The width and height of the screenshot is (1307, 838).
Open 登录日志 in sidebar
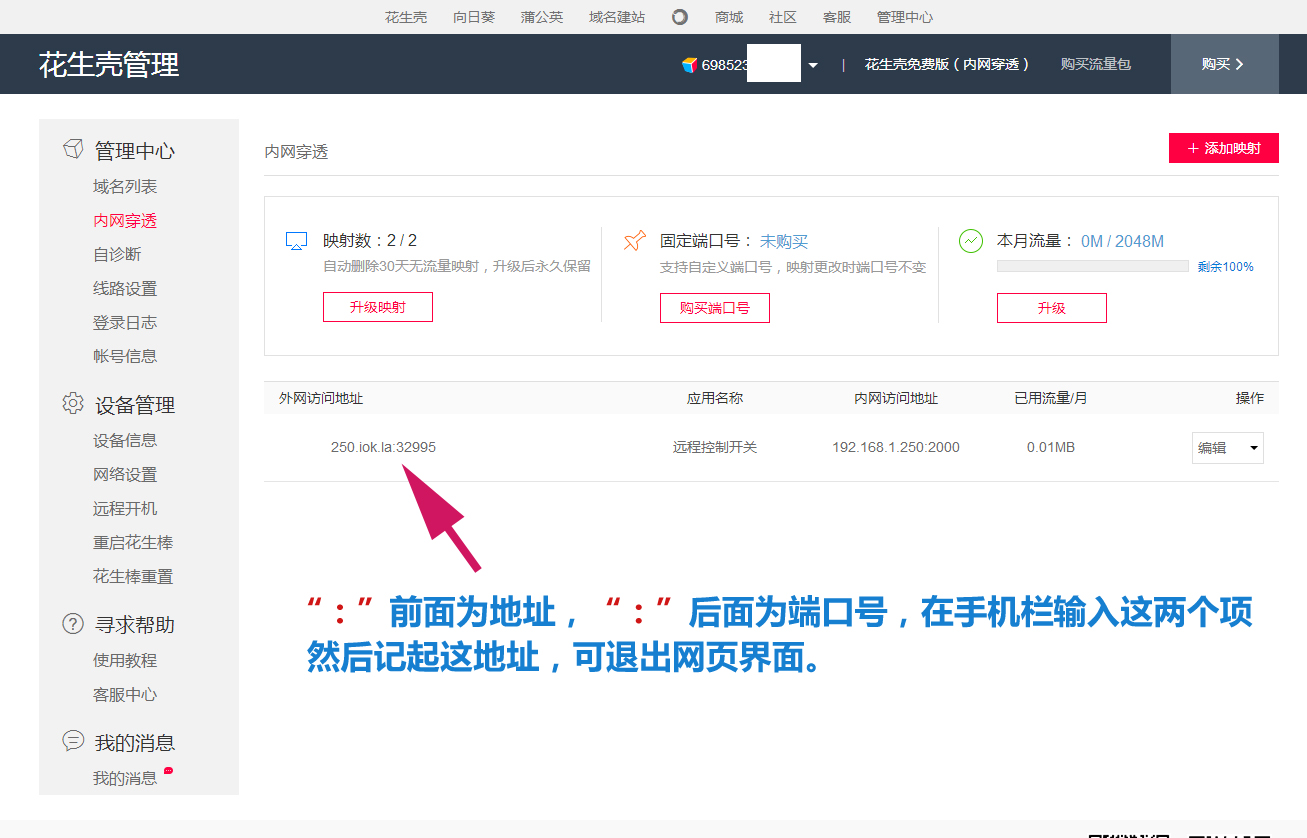(x=125, y=323)
